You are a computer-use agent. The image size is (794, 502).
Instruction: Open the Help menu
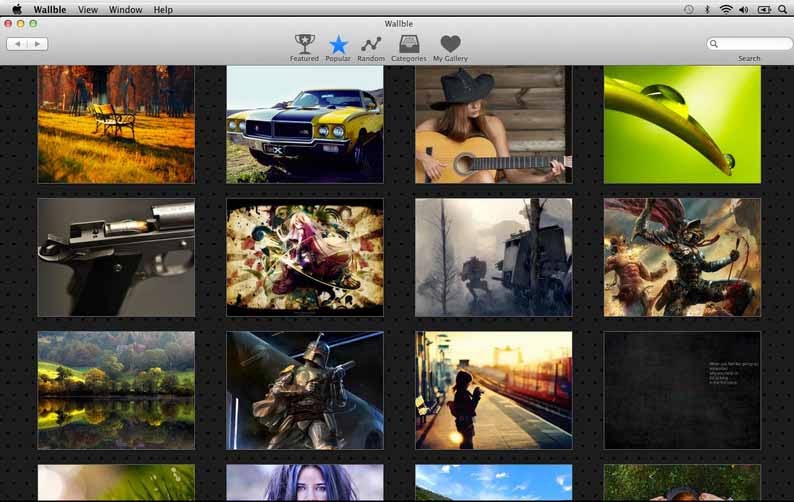tap(163, 9)
